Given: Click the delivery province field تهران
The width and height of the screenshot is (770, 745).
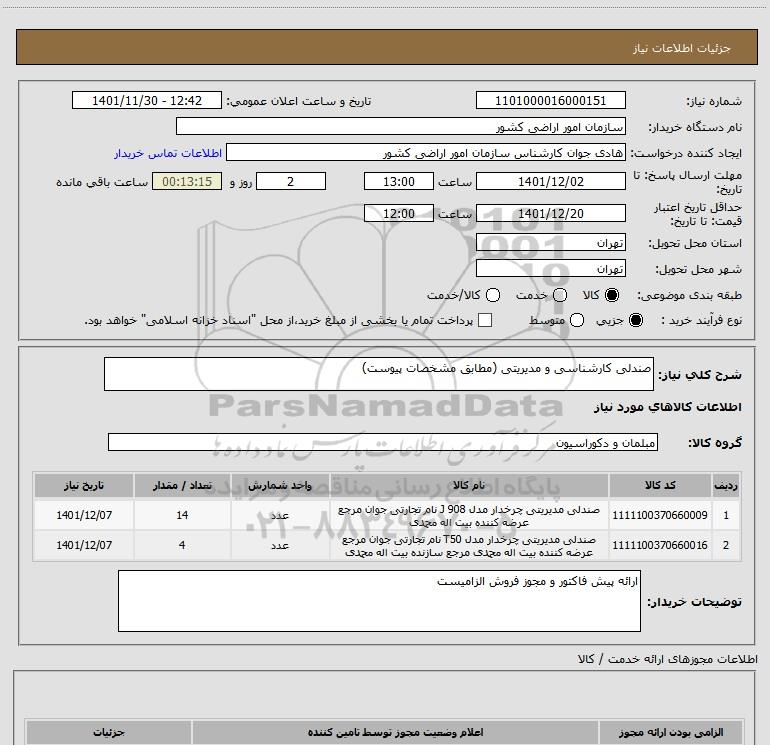Looking at the screenshot, I should (x=550, y=243).
